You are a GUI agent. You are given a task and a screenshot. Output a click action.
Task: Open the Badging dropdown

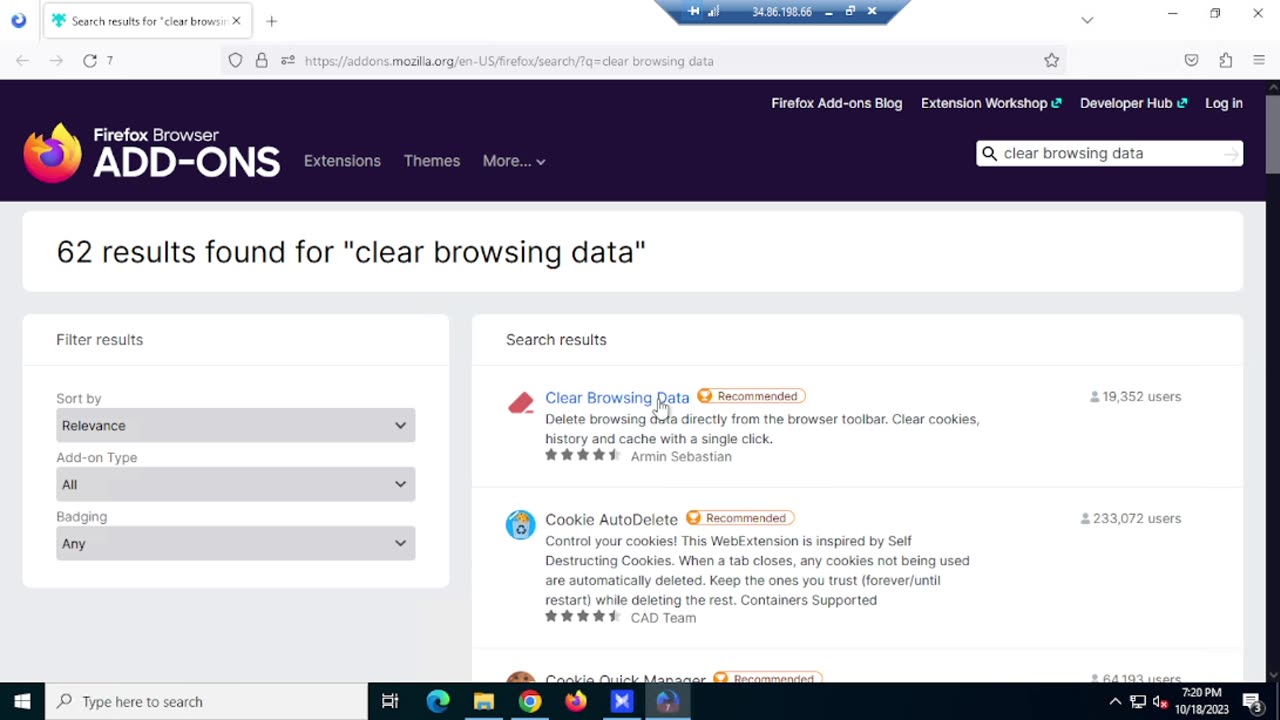pos(235,543)
